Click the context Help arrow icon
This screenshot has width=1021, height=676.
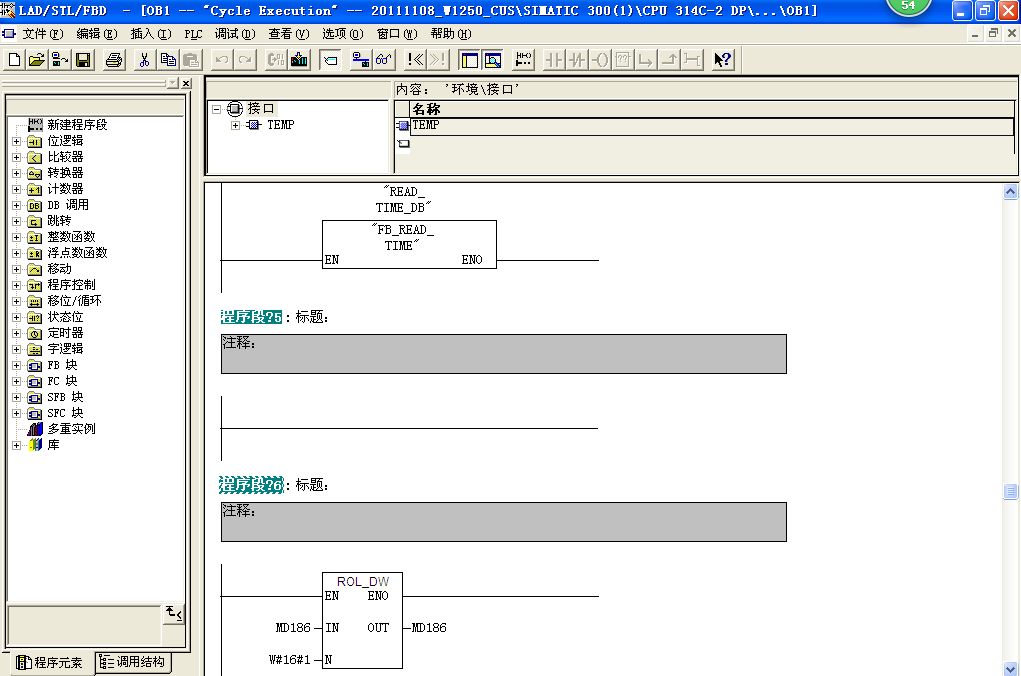[723, 60]
